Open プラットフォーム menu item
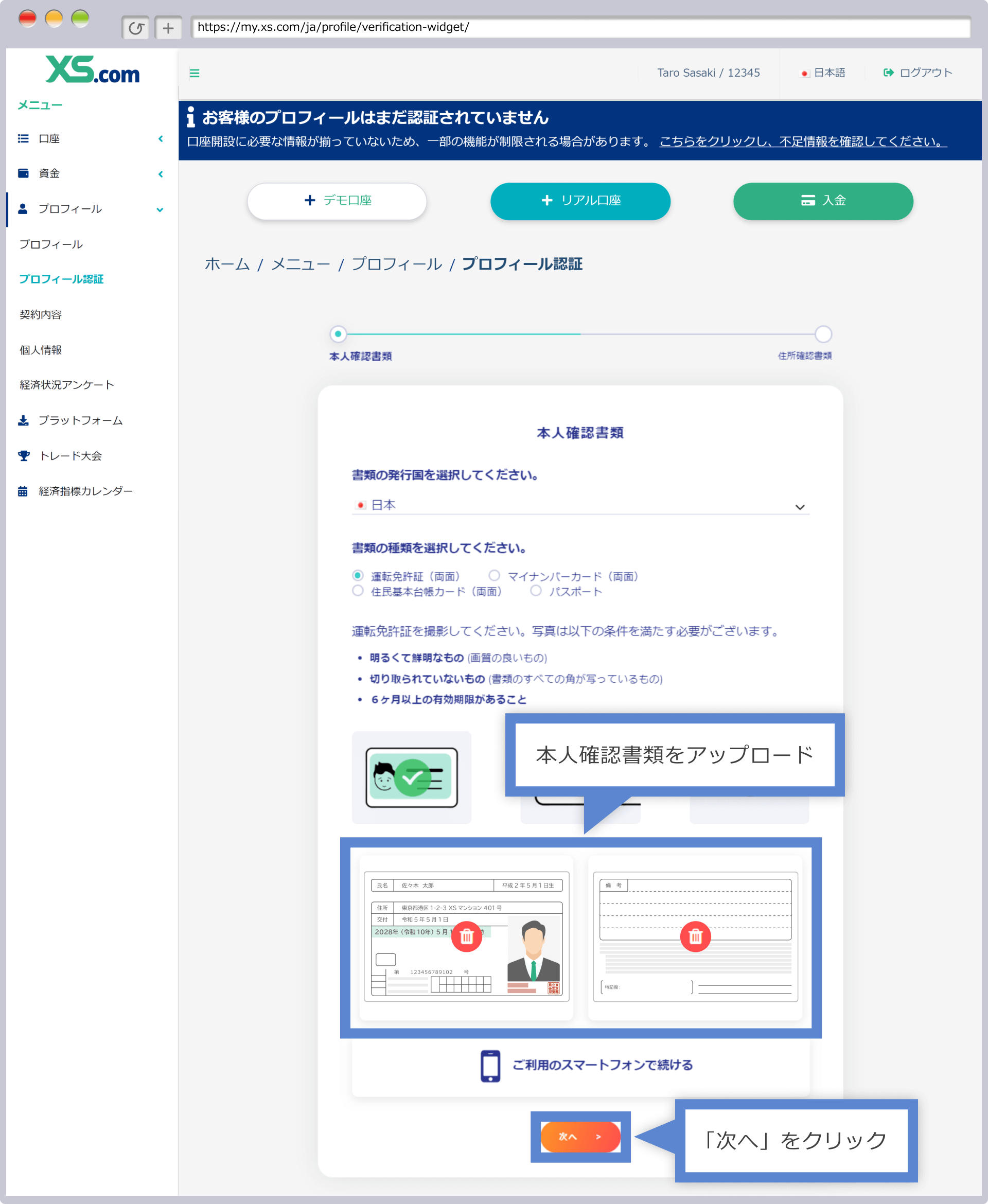This screenshot has width=988, height=1204. [x=81, y=420]
